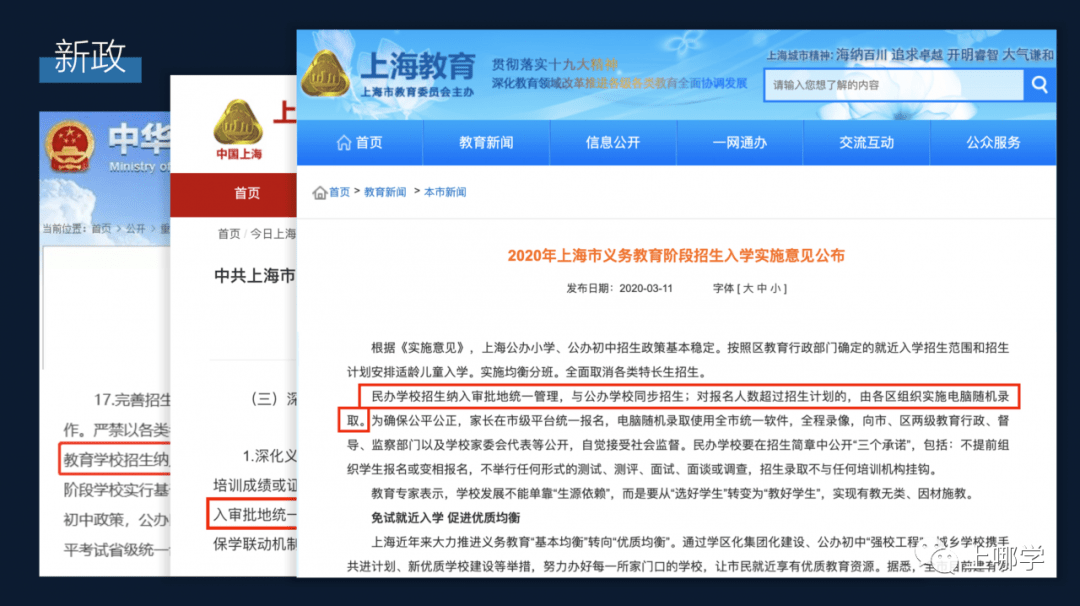Viewport: 1080px width, 606px height.
Task: Click the home icon in the breadcrumb trail
Action: [x=322, y=192]
